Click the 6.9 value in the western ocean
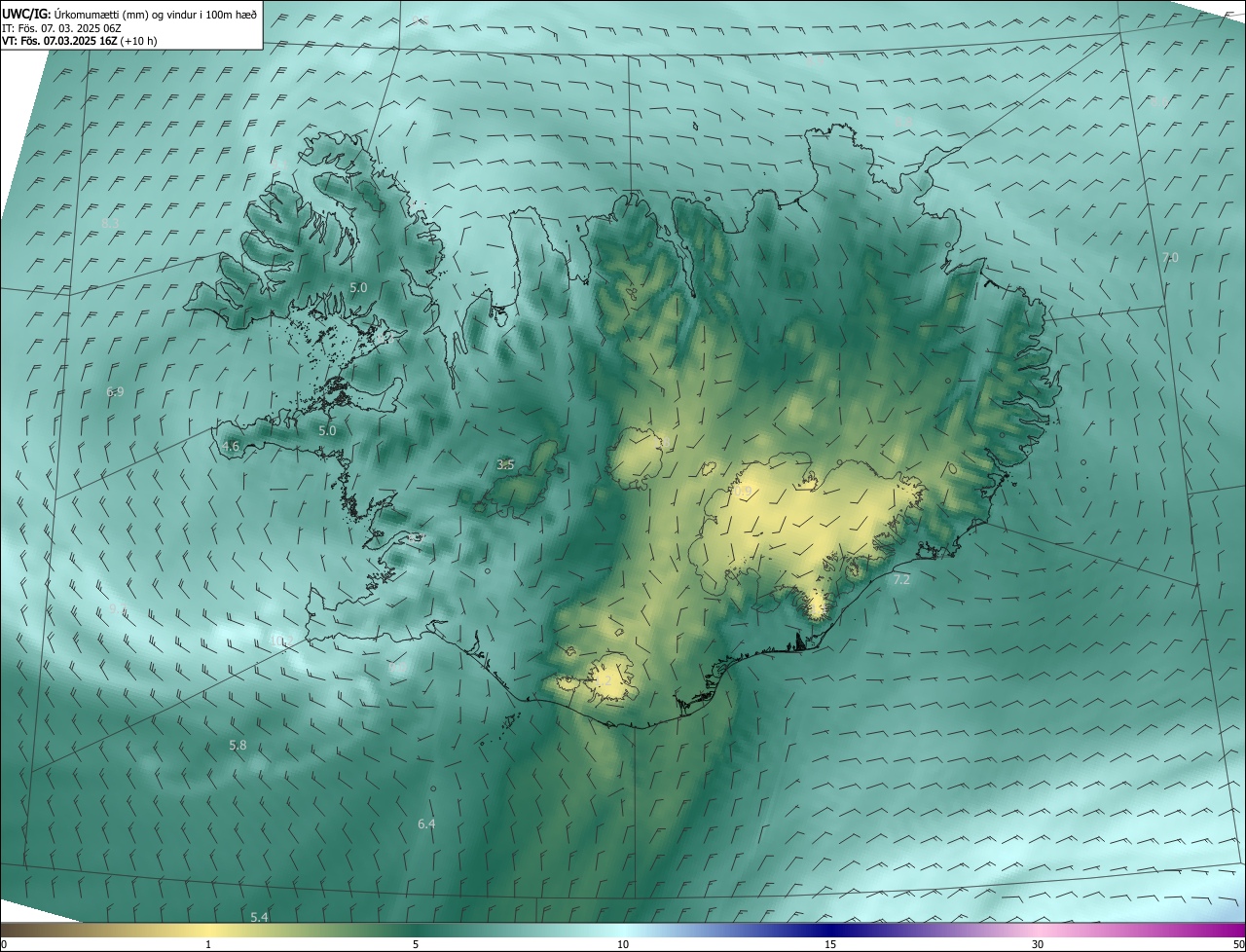The height and width of the screenshot is (952, 1246). coord(115,392)
